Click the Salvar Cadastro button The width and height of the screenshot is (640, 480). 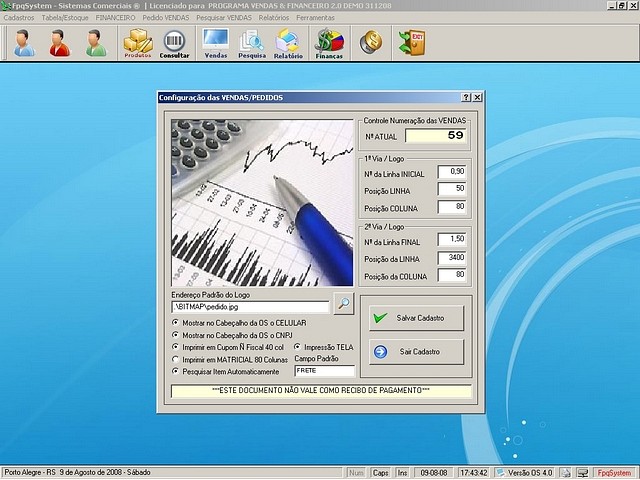click(416, 318)
